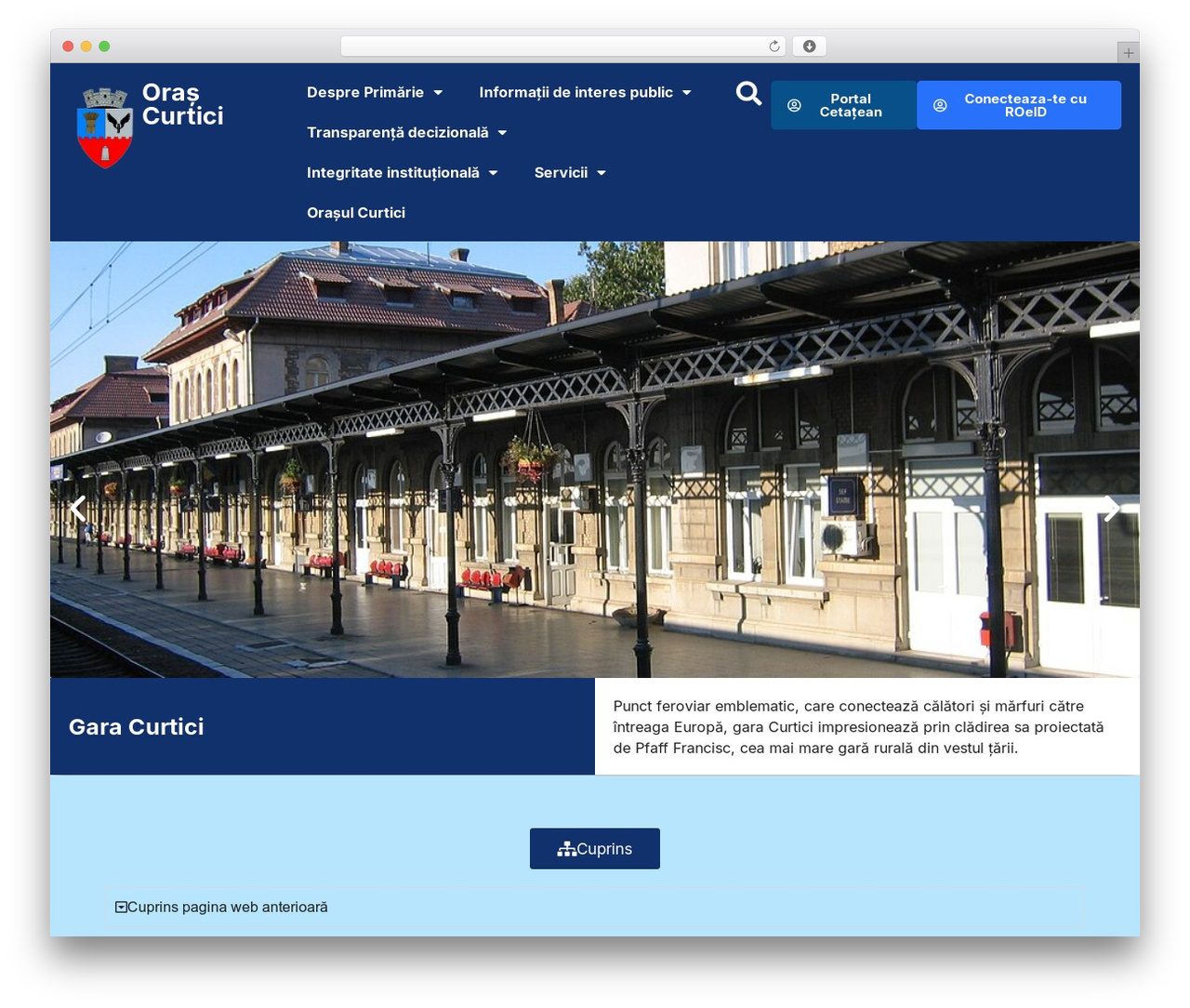The width and height of the screenshot is (1190, 1008).
Task: Click the Gara Curtici description paragraph
Action: (x=858, y=727)
